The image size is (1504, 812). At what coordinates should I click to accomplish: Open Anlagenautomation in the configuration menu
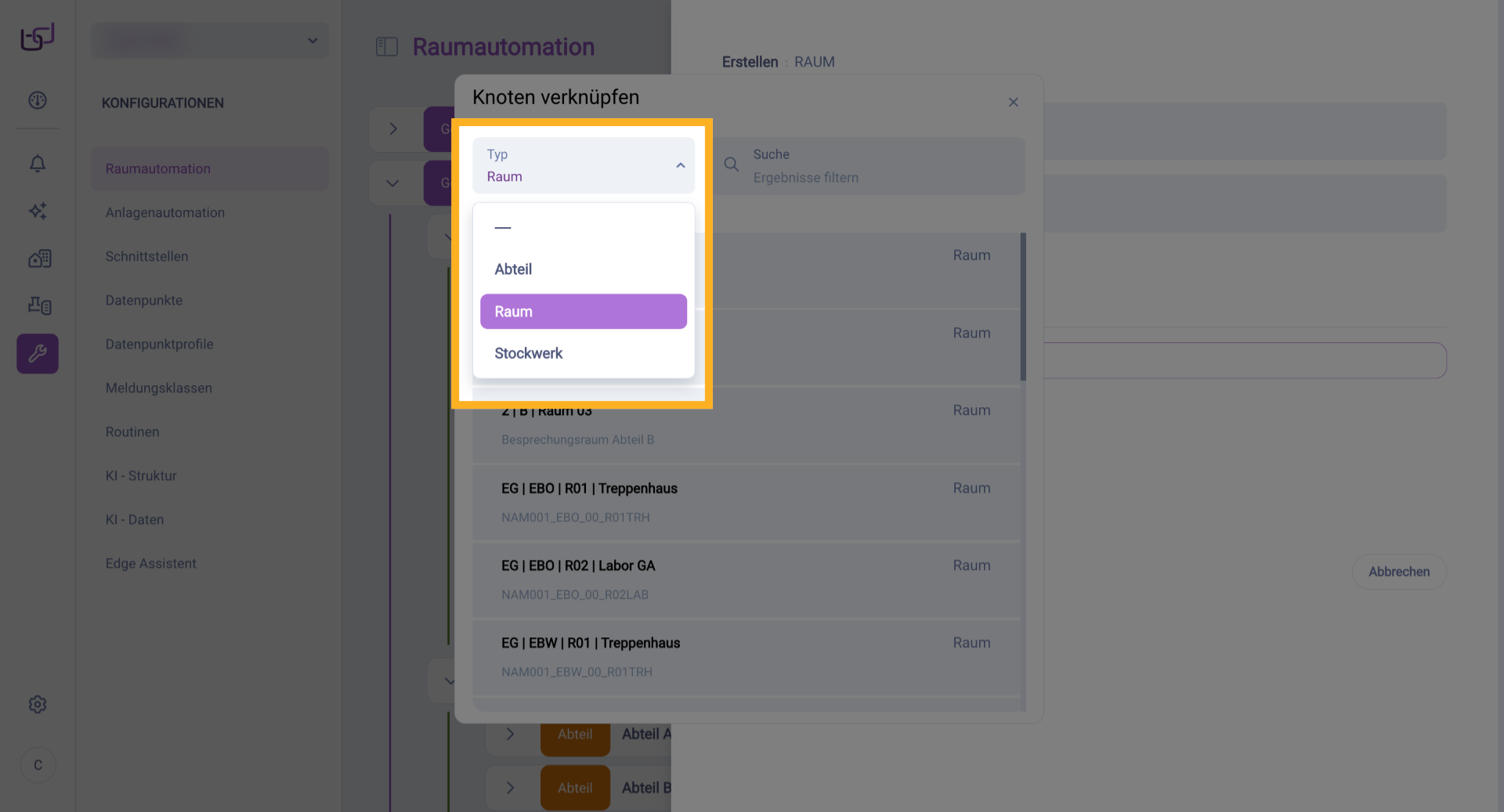165,213
